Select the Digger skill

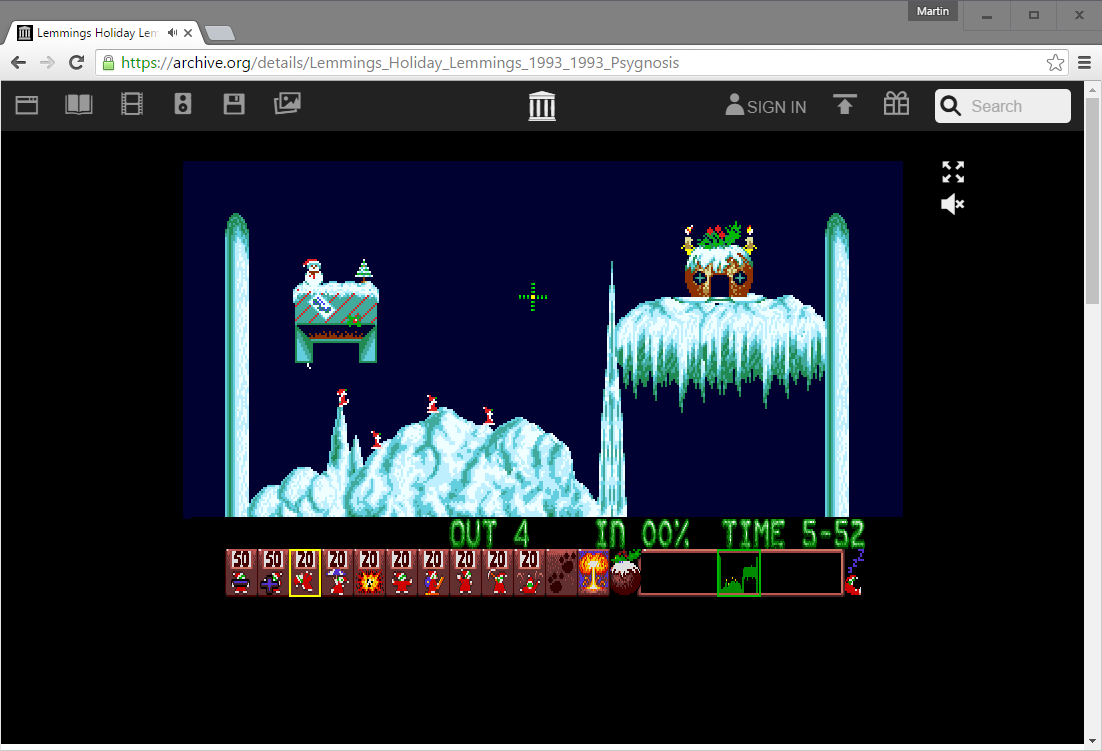[529, 573]
